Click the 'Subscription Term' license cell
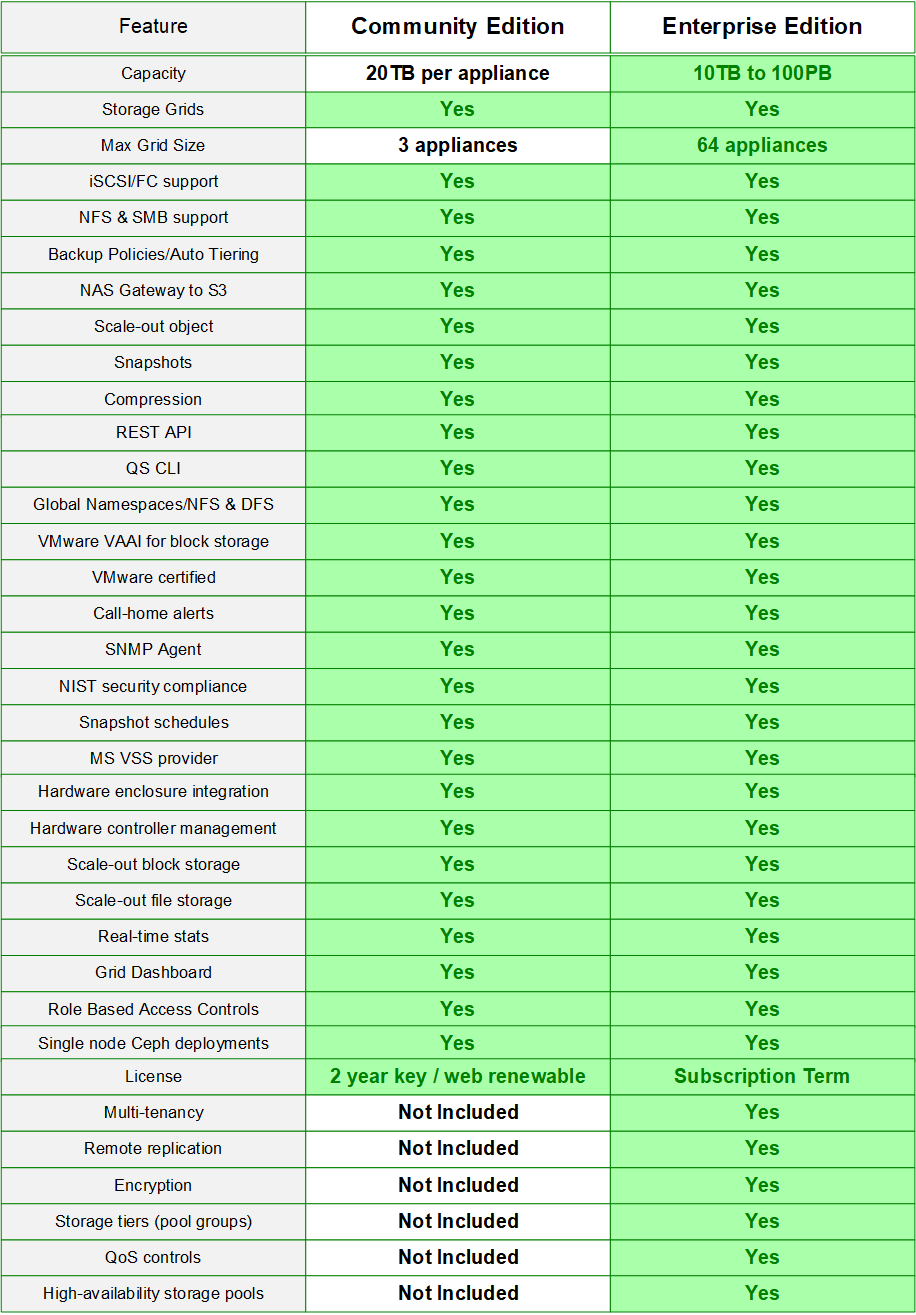Image resolution: width=916 pixels, height=1315 pixels. pyautogui.click(x=762, y=1076)
